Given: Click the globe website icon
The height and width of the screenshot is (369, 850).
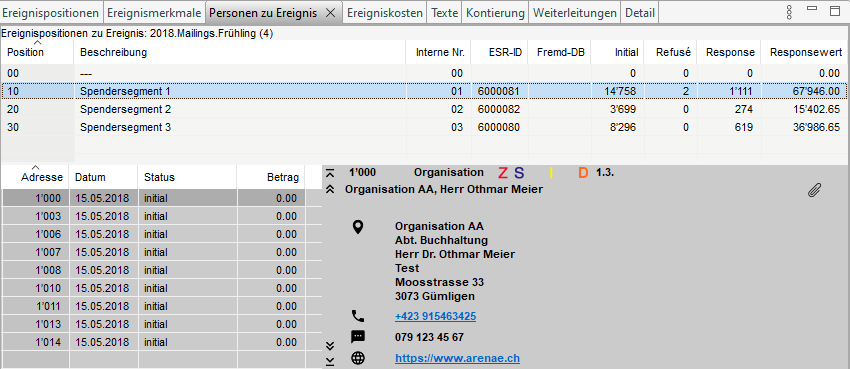Looking at the screenshot, I should coord(358,358).
